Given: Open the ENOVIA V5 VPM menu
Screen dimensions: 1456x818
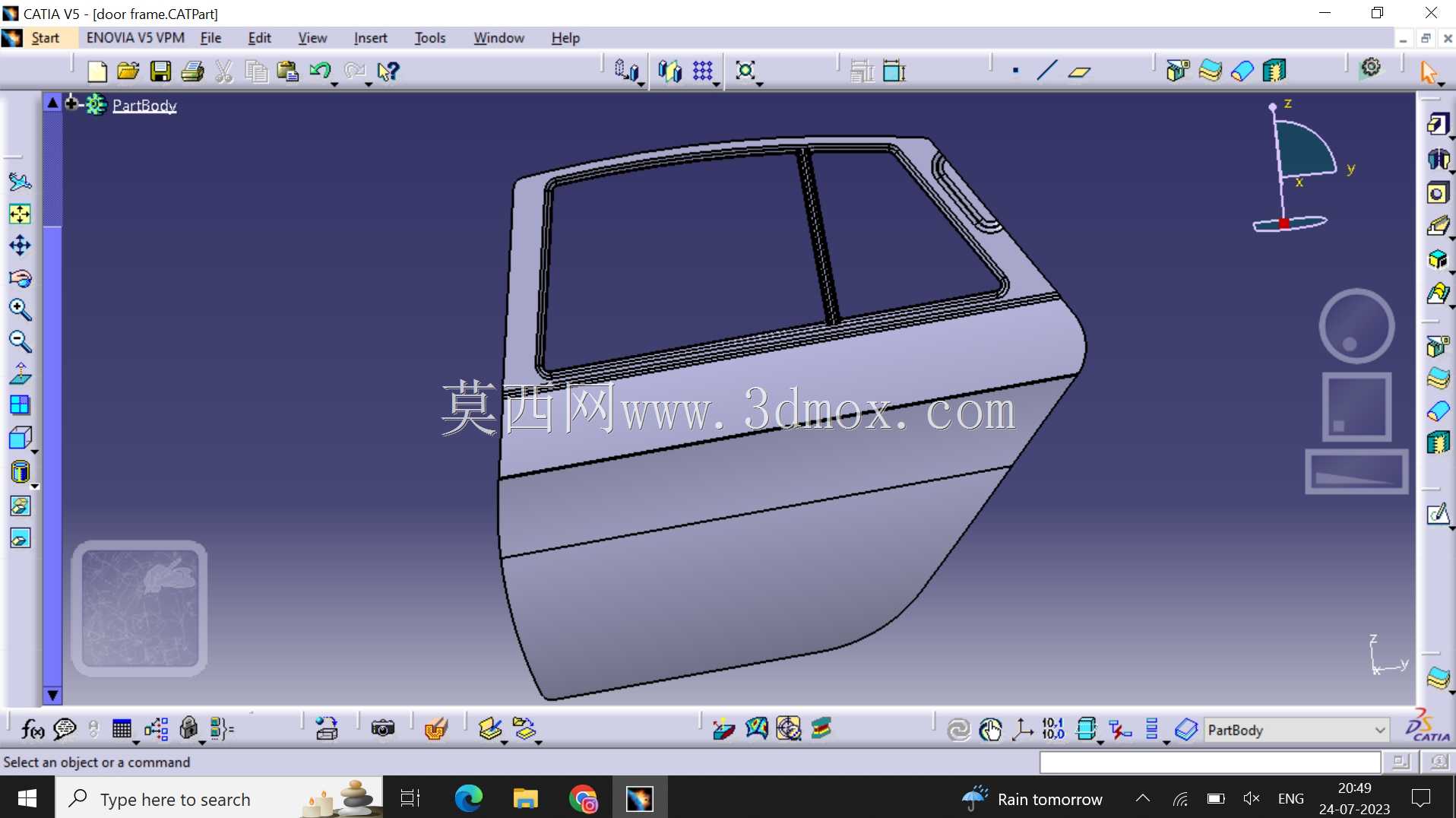Looking at the screenshot, I should click(135, 38).
